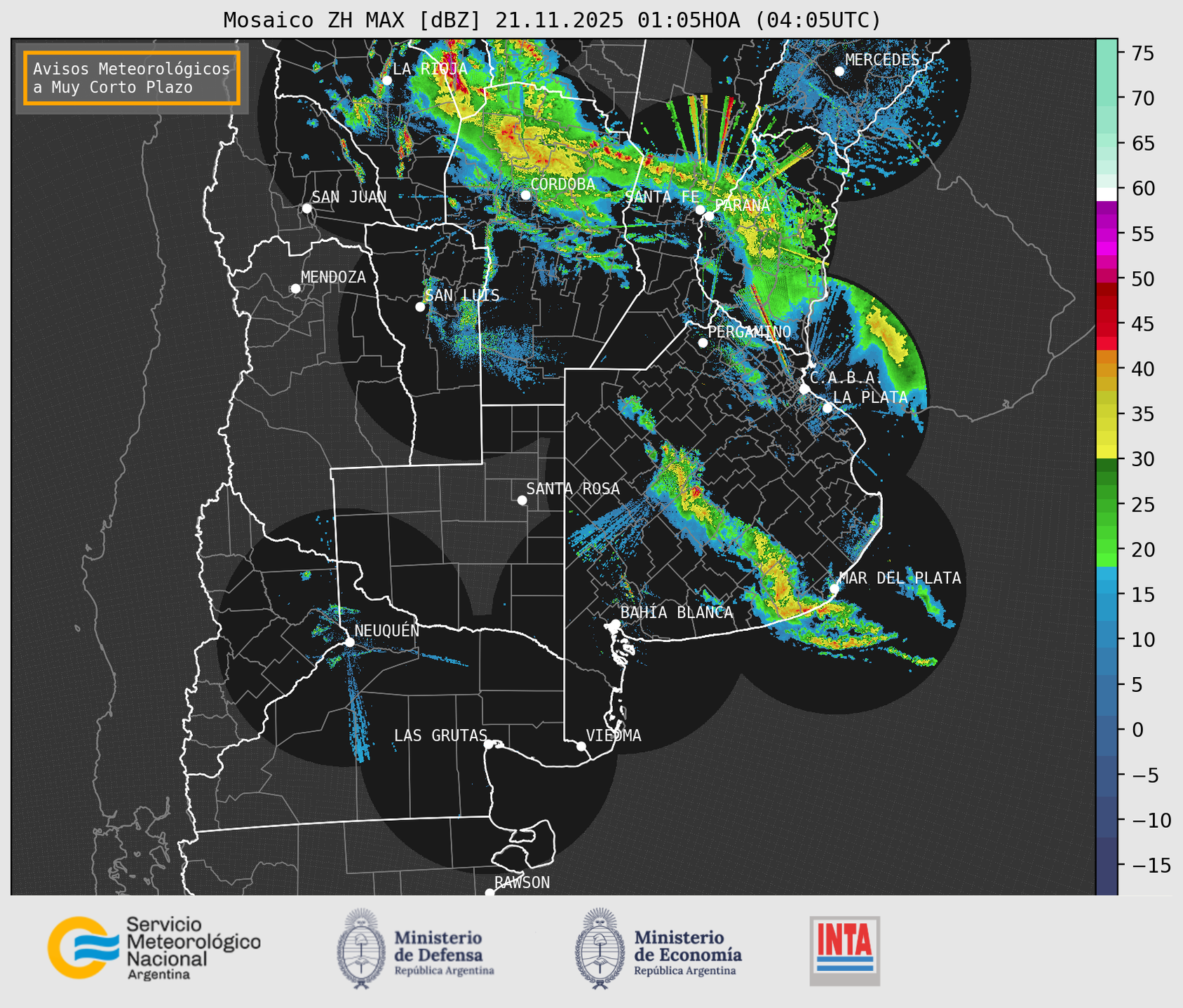
Task: Click the yellow 30 dBZ color band
Action: [1107, 452]
